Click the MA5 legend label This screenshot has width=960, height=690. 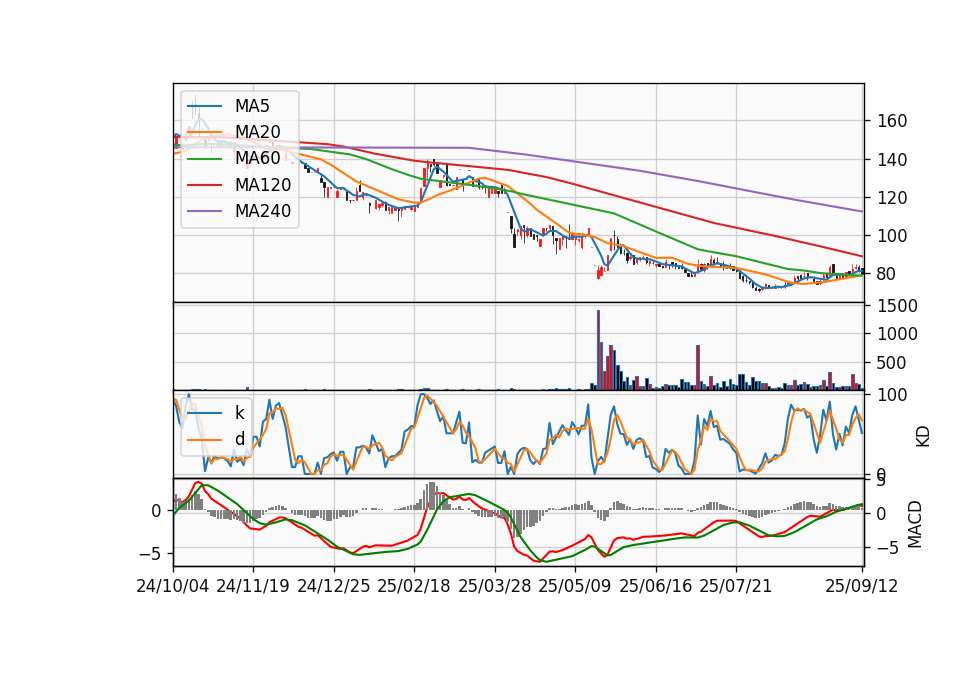(252, 106)
